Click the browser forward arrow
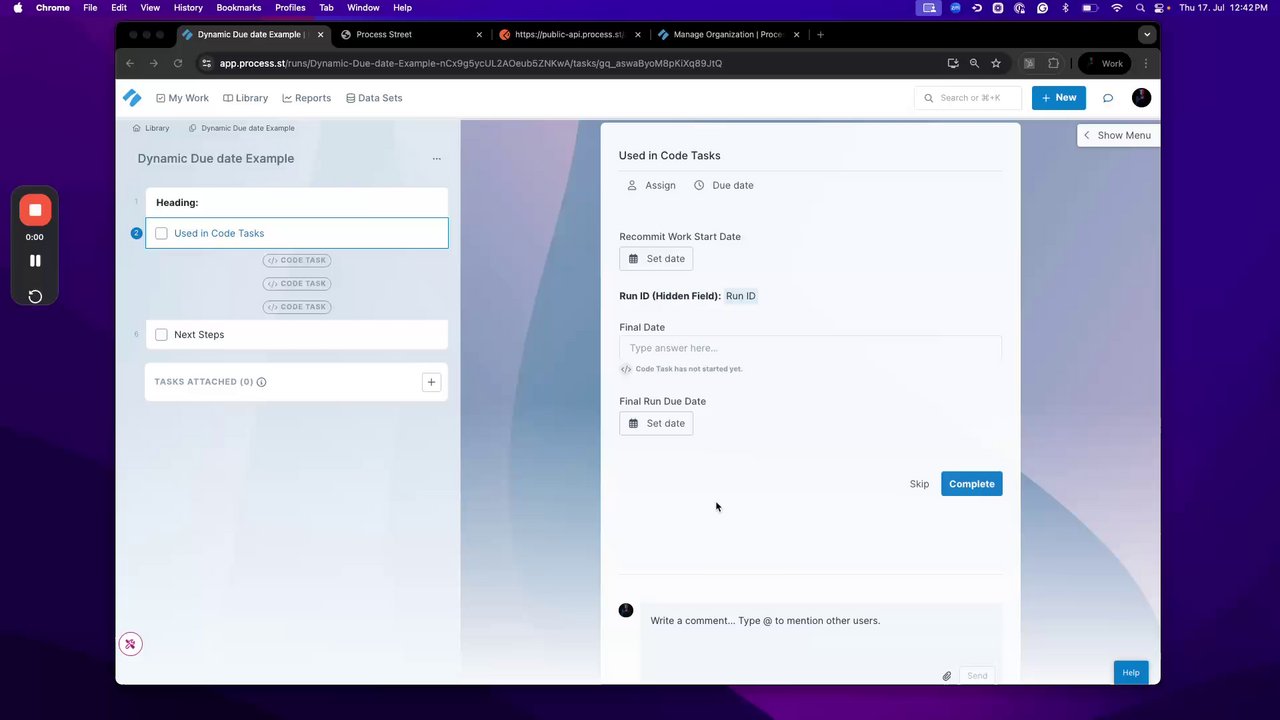Image resolution: width=1280 pixels, height=720 pixels. pos(153,63)
